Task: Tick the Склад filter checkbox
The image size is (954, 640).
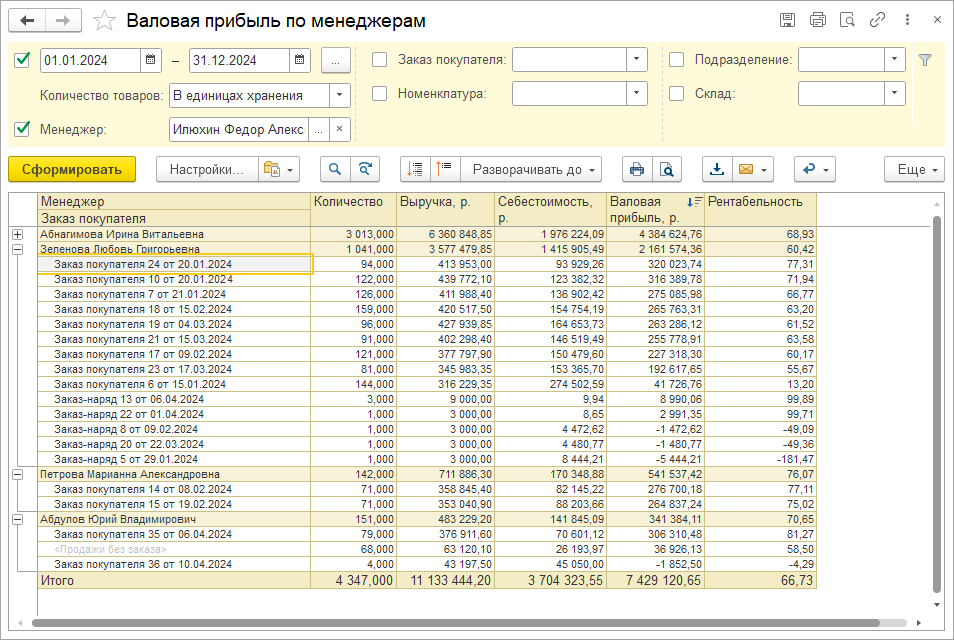Action: pyautogui.click(x=677, y=94)
